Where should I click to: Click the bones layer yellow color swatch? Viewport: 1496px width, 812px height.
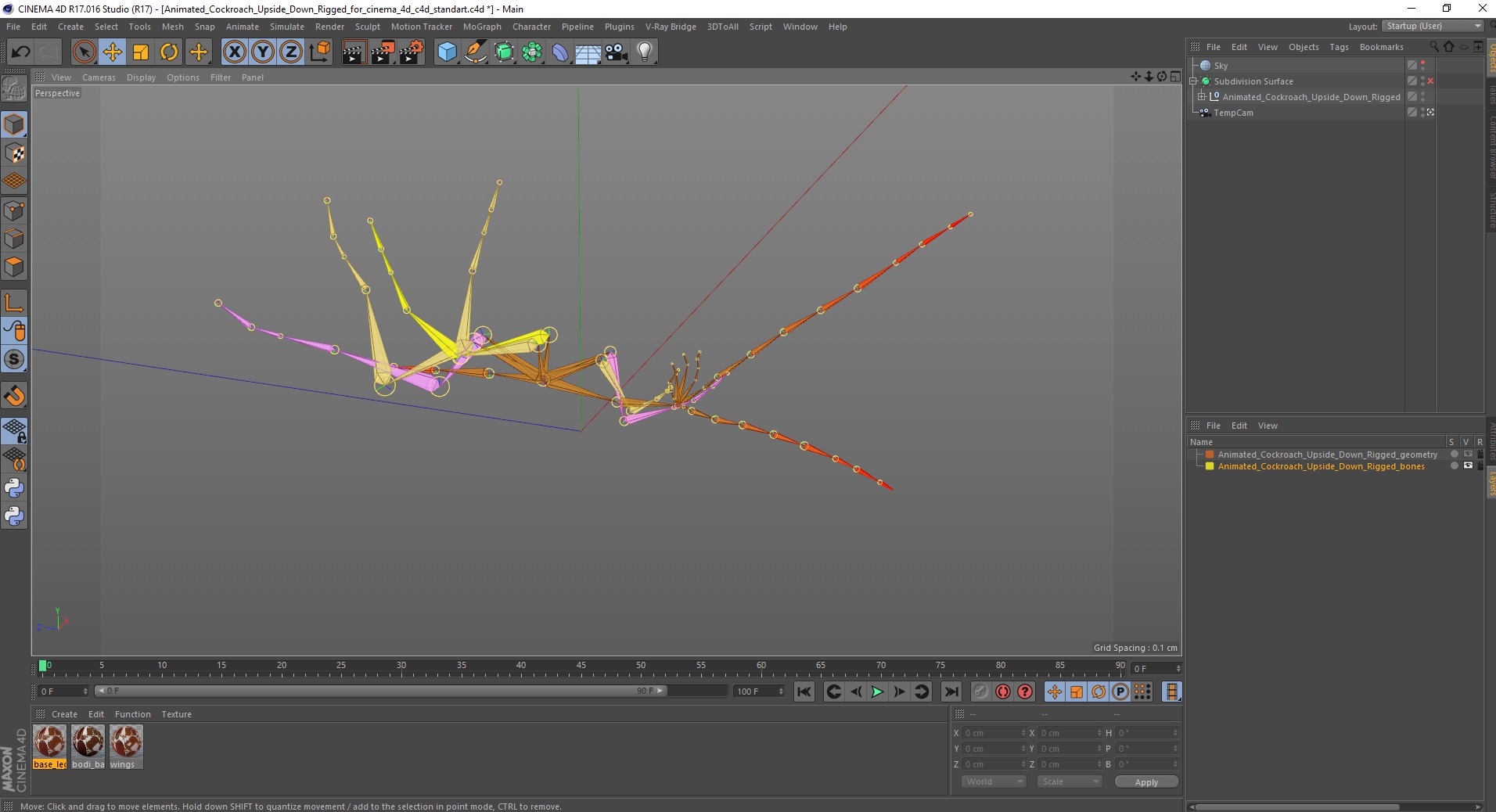click(1210, 466)
